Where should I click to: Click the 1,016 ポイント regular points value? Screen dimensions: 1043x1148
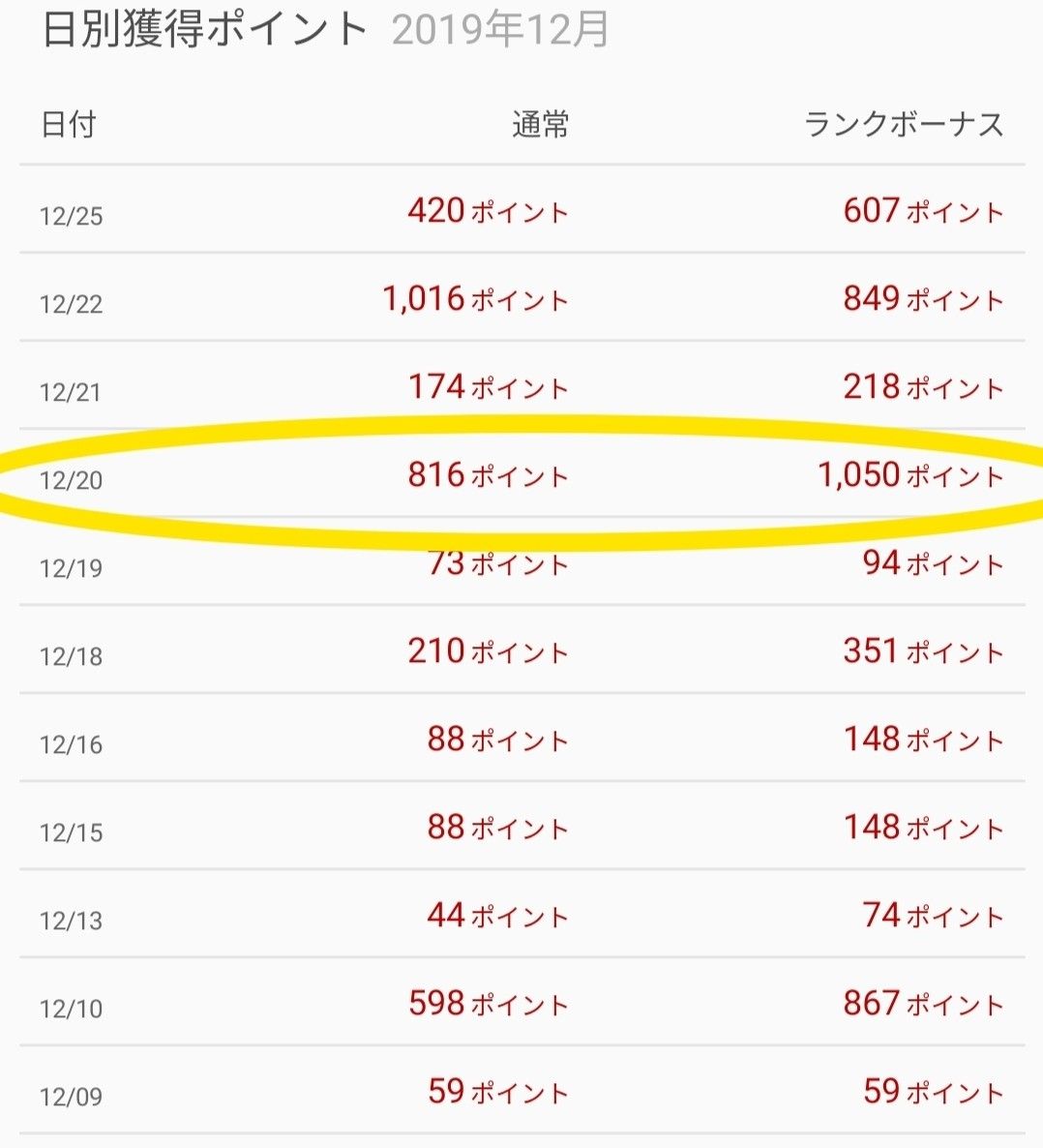475,299
